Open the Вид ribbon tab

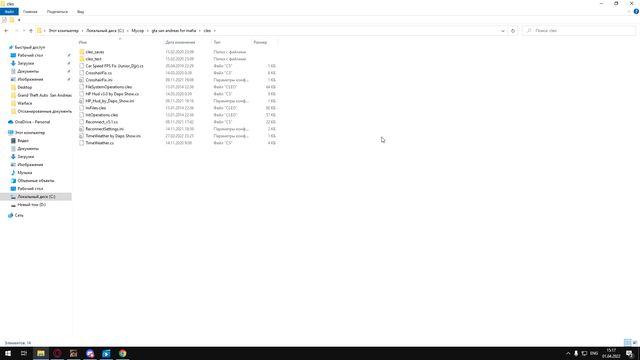[80, 11]
